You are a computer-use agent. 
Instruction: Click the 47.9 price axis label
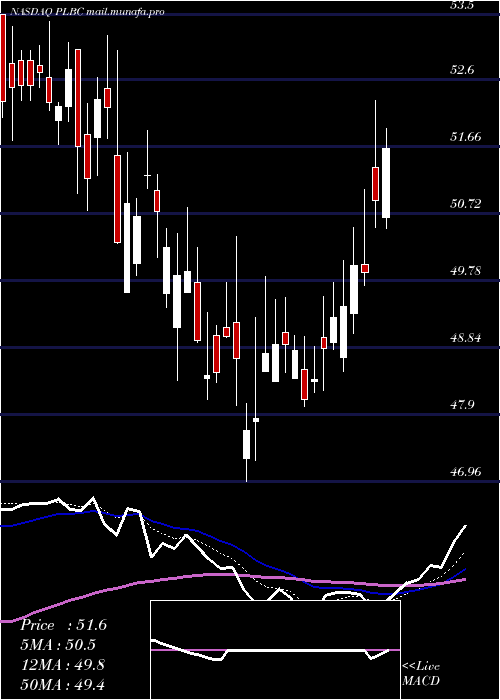[x=461, y=405]
